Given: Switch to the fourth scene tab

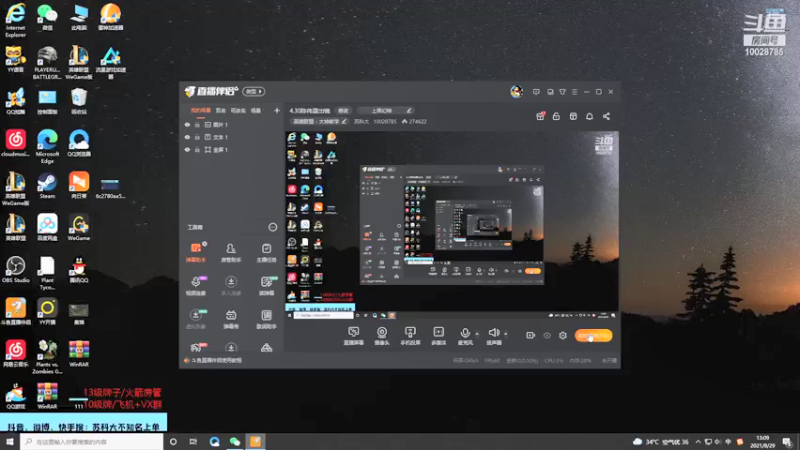Looking at the screenshot, I should [256, 110].
